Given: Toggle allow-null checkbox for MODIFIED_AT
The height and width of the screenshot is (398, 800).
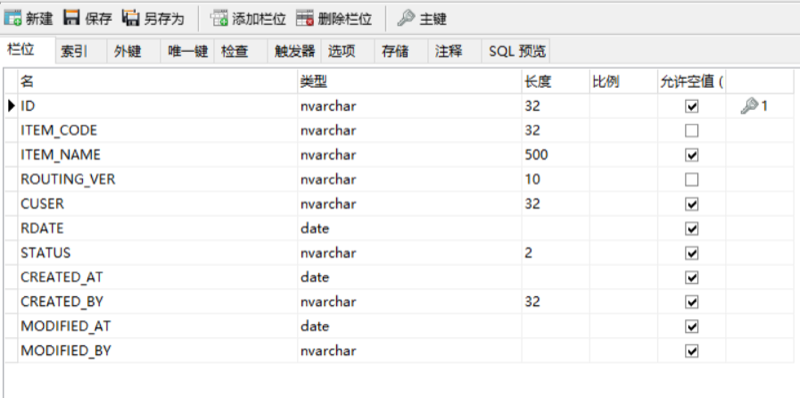Looking at the screenshot, I should (692, 327).
